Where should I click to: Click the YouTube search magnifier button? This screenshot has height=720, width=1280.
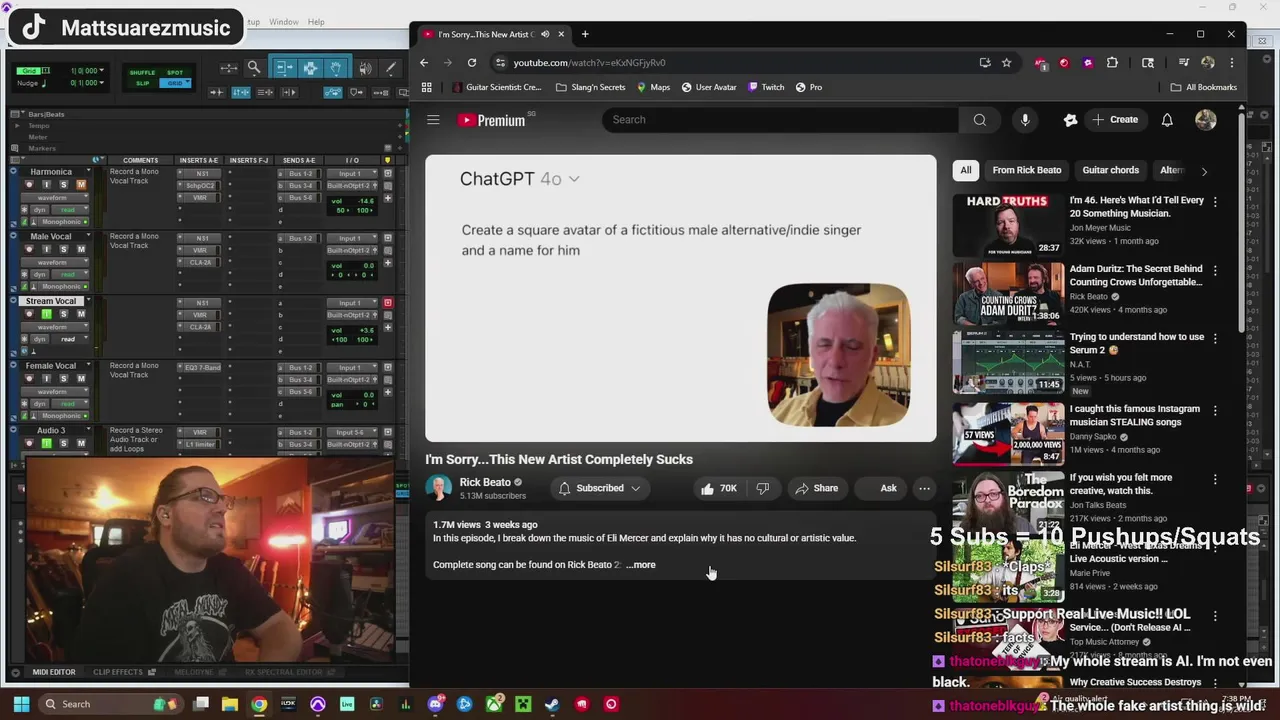point(979,120)
